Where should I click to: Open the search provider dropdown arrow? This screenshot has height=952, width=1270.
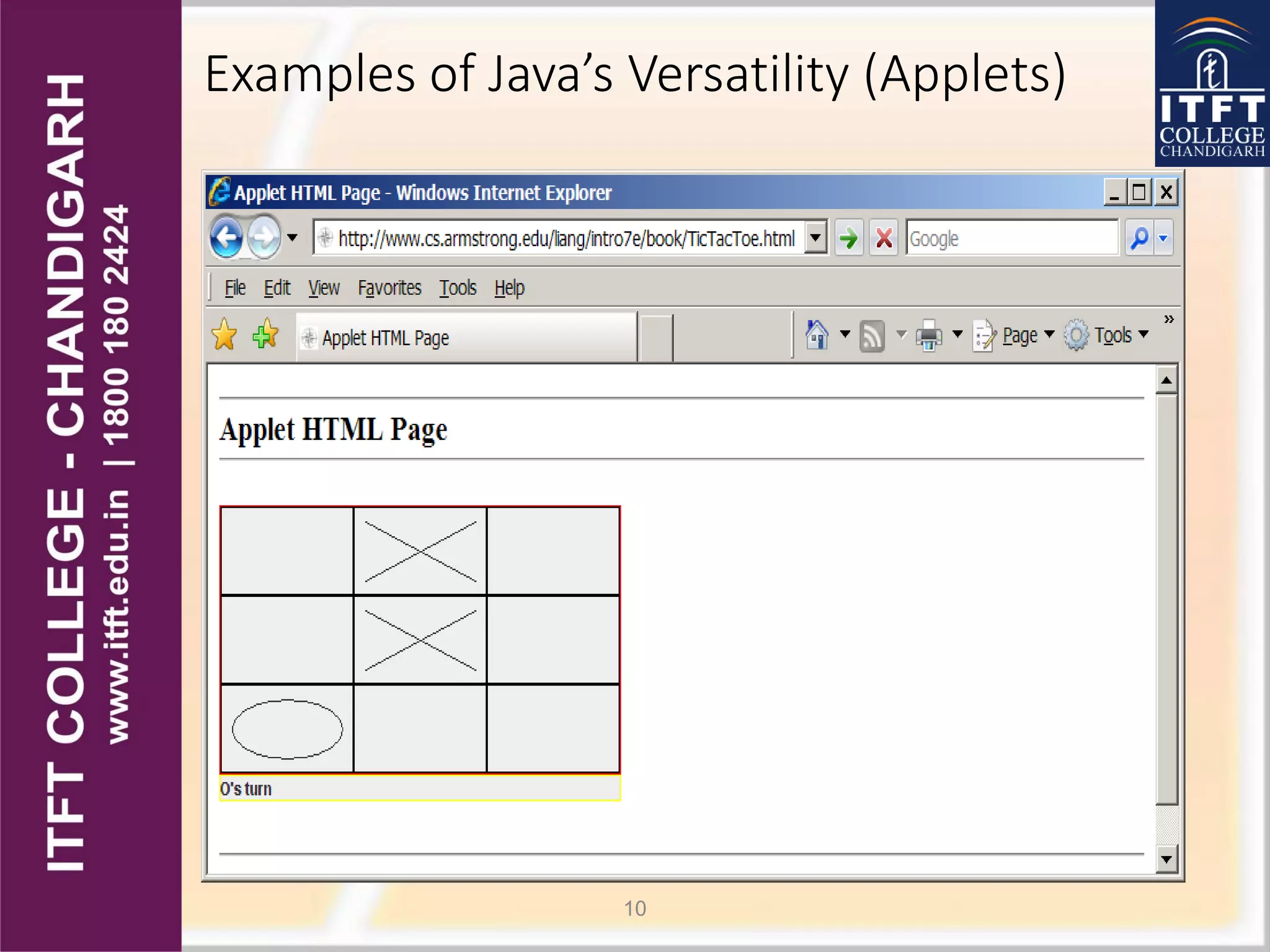1163,237
